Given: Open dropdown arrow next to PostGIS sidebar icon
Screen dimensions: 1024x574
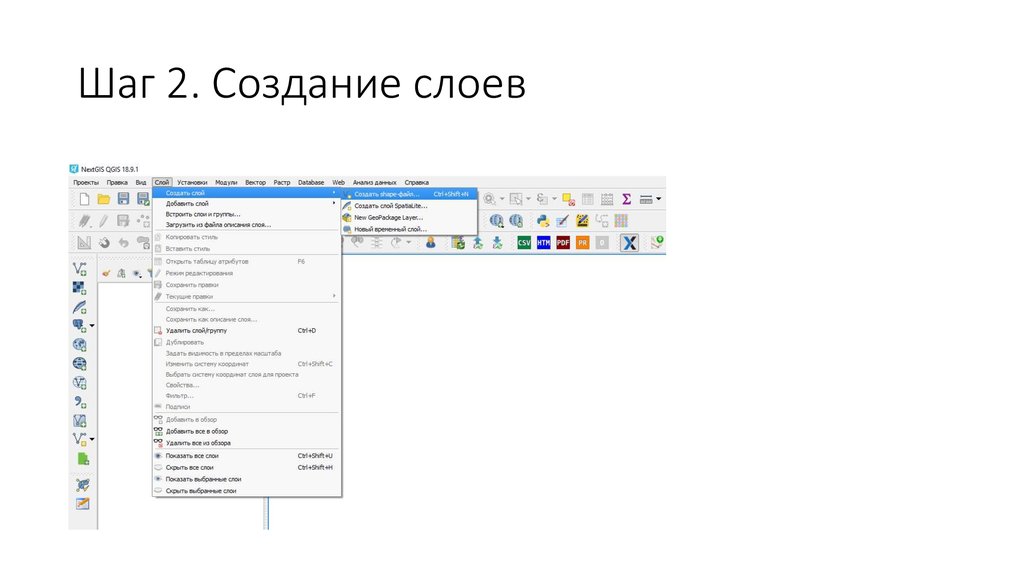Looking at the screenshot, I should pyautogui.click(x=92, y=326).
